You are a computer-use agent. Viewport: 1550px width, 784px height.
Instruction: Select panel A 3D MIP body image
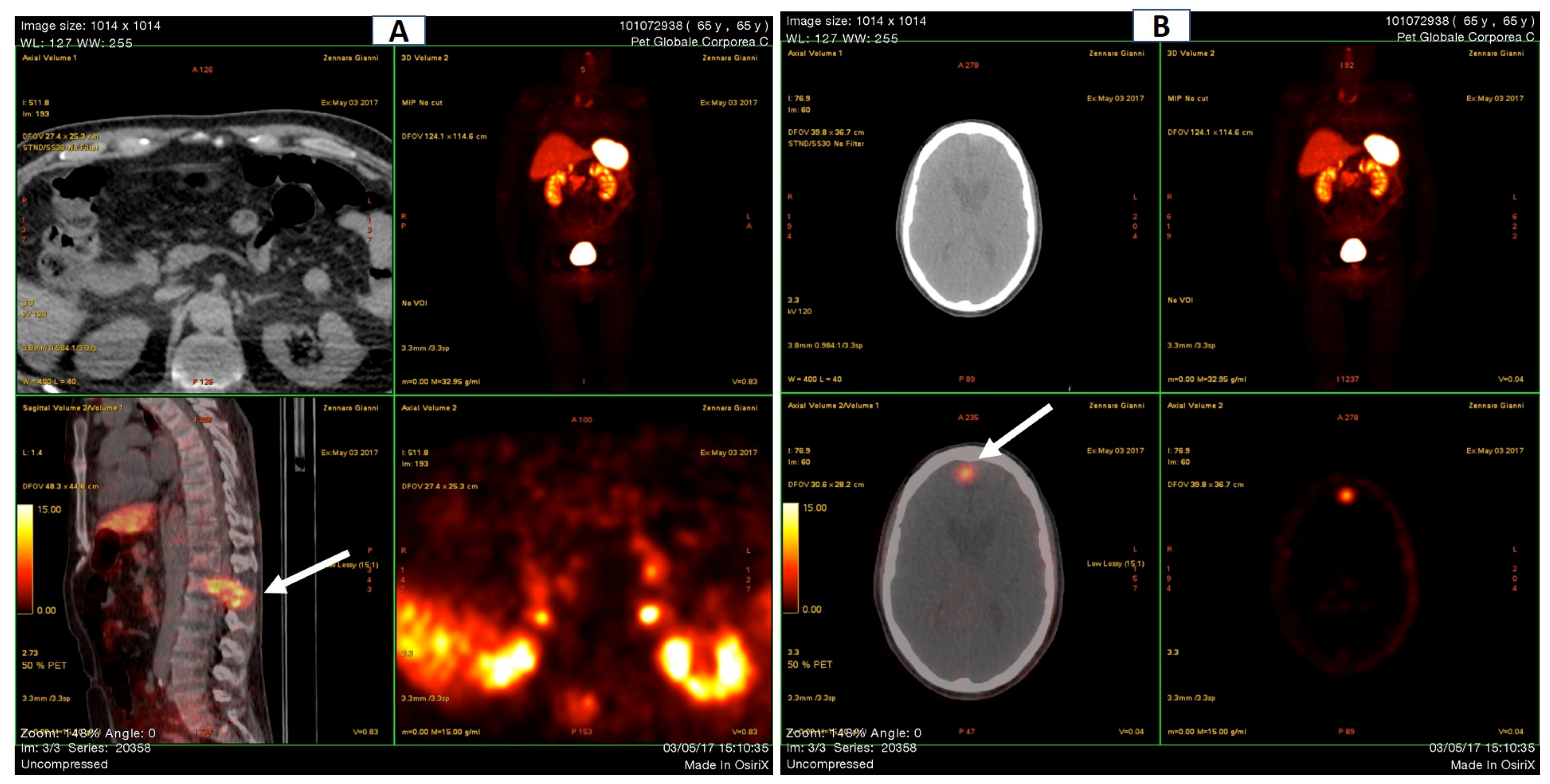[x=583, y=205]
